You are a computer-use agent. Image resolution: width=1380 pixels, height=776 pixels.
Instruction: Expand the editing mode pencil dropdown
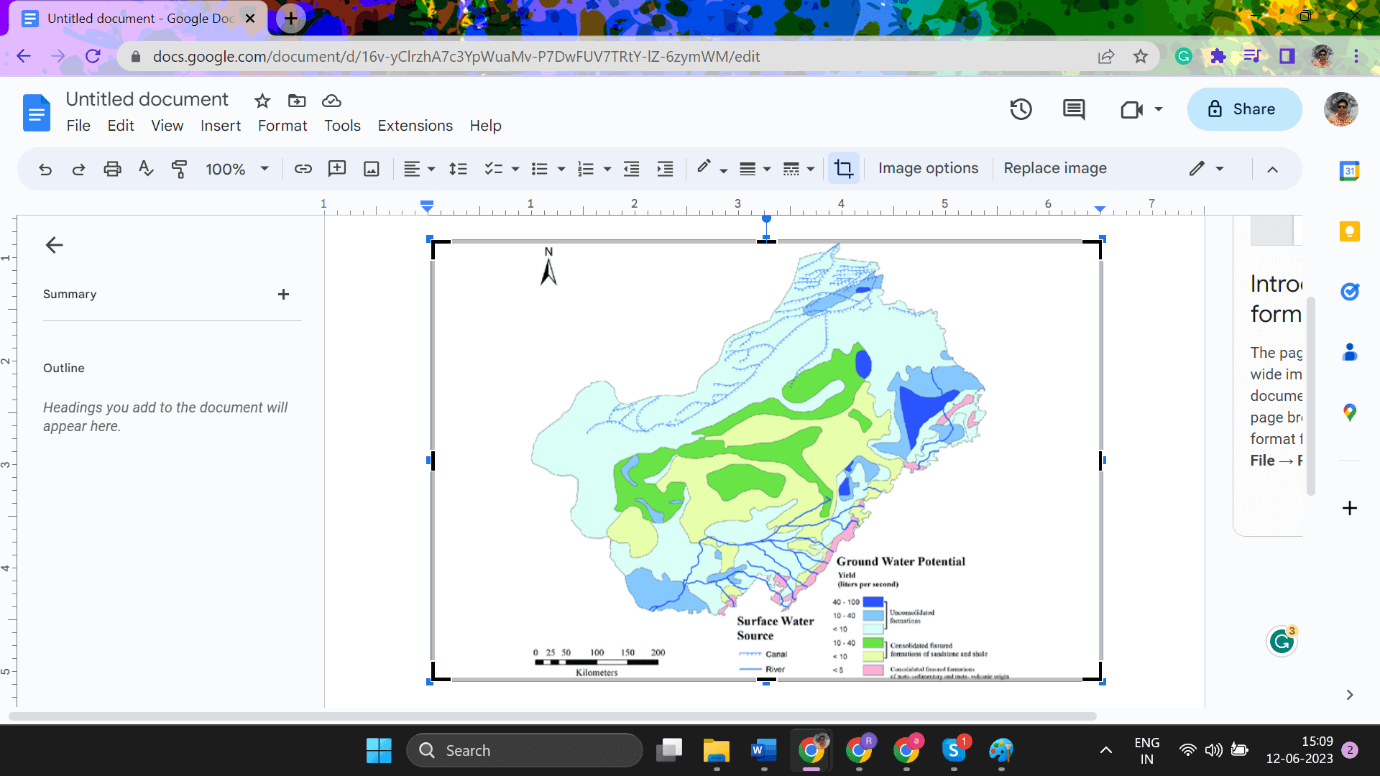[x=1206, y=169]
